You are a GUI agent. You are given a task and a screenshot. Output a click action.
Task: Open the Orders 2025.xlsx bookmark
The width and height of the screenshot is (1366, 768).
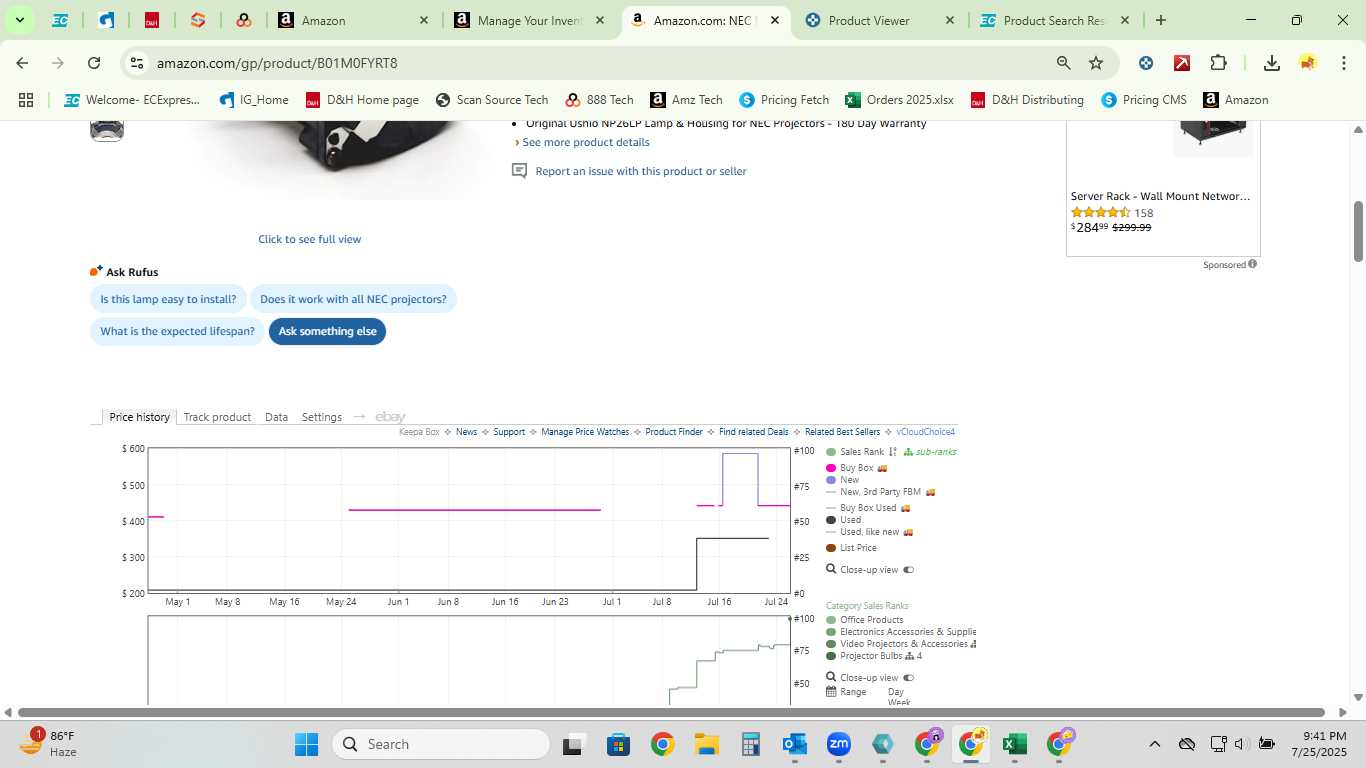point(899,100)
